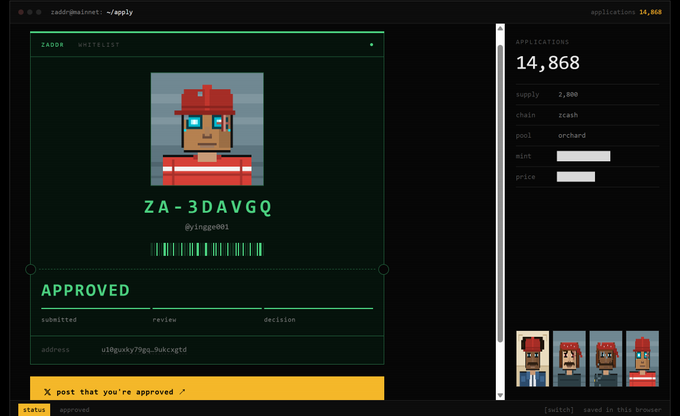Screen dimensions: 680x416
Task: Click the 'submitted' progress step
Action: pos(59,319)
